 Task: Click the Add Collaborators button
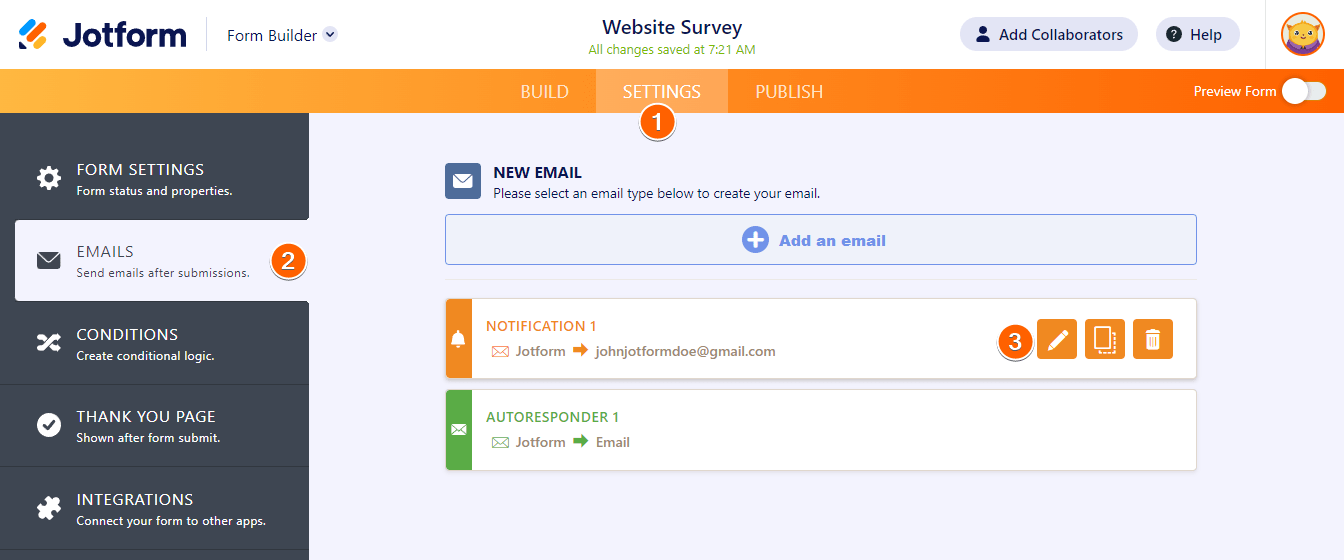point(1049,34)
